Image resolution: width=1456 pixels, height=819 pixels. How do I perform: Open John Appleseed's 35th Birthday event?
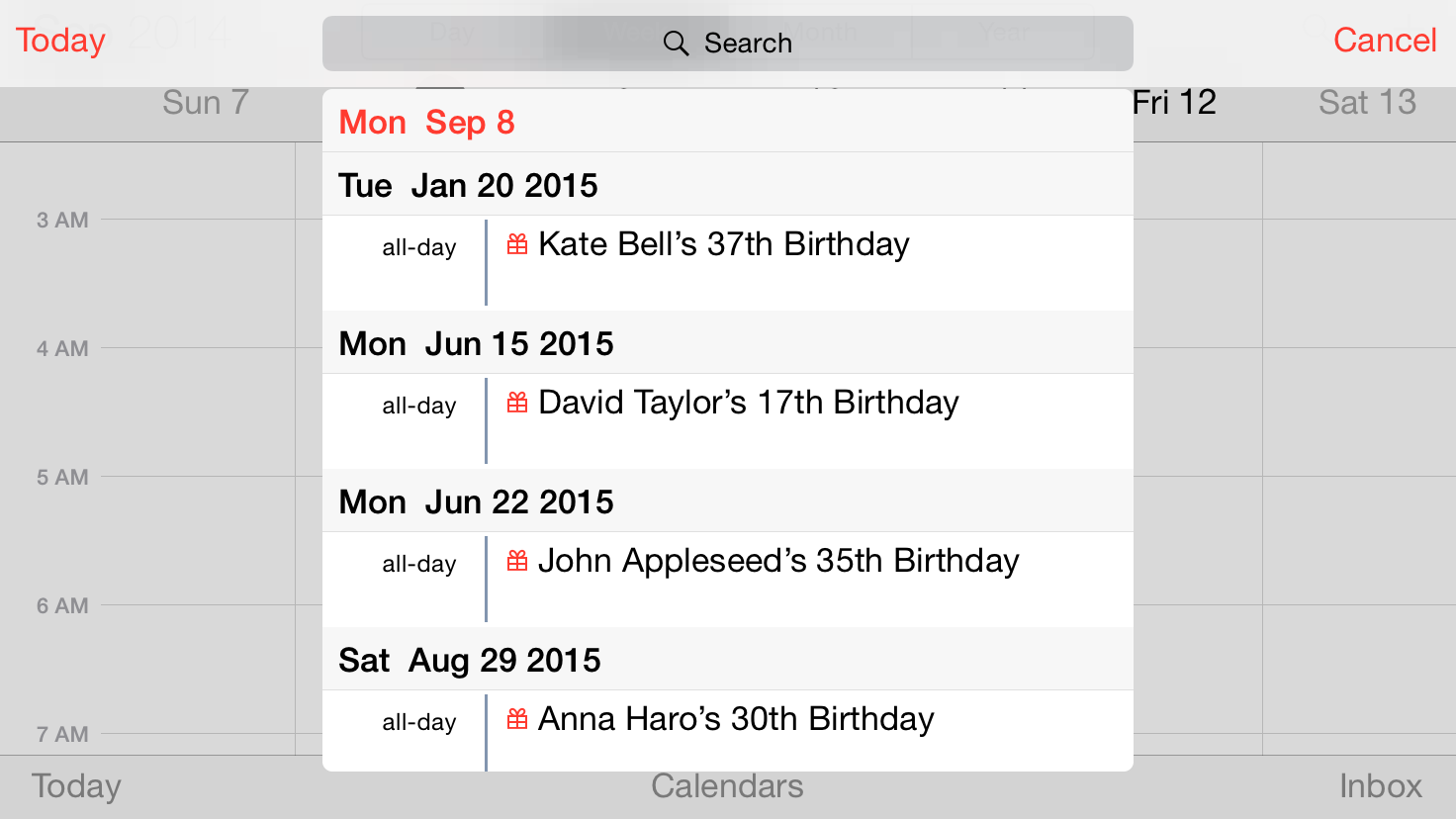pos(777,561)
